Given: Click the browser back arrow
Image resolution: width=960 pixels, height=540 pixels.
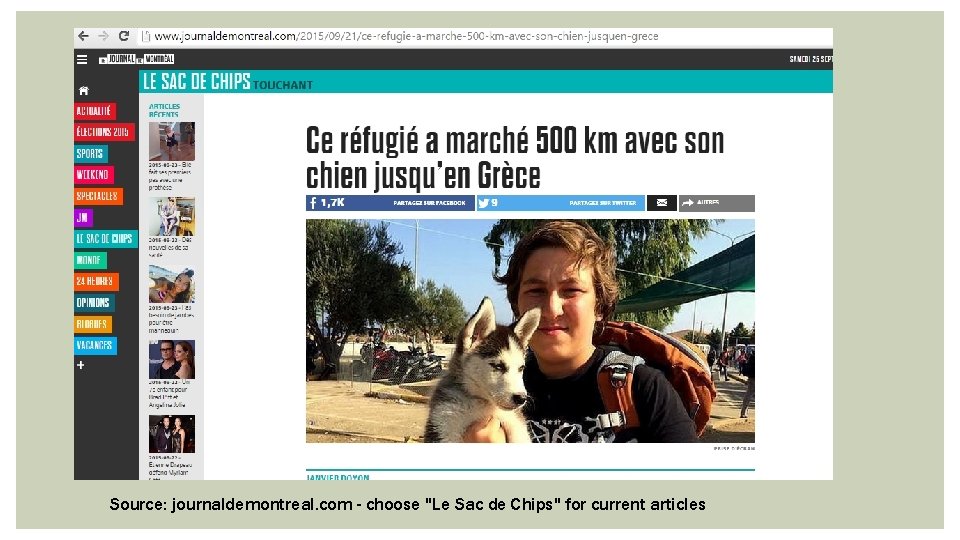Looking at the screenshot, I should 83,36.
